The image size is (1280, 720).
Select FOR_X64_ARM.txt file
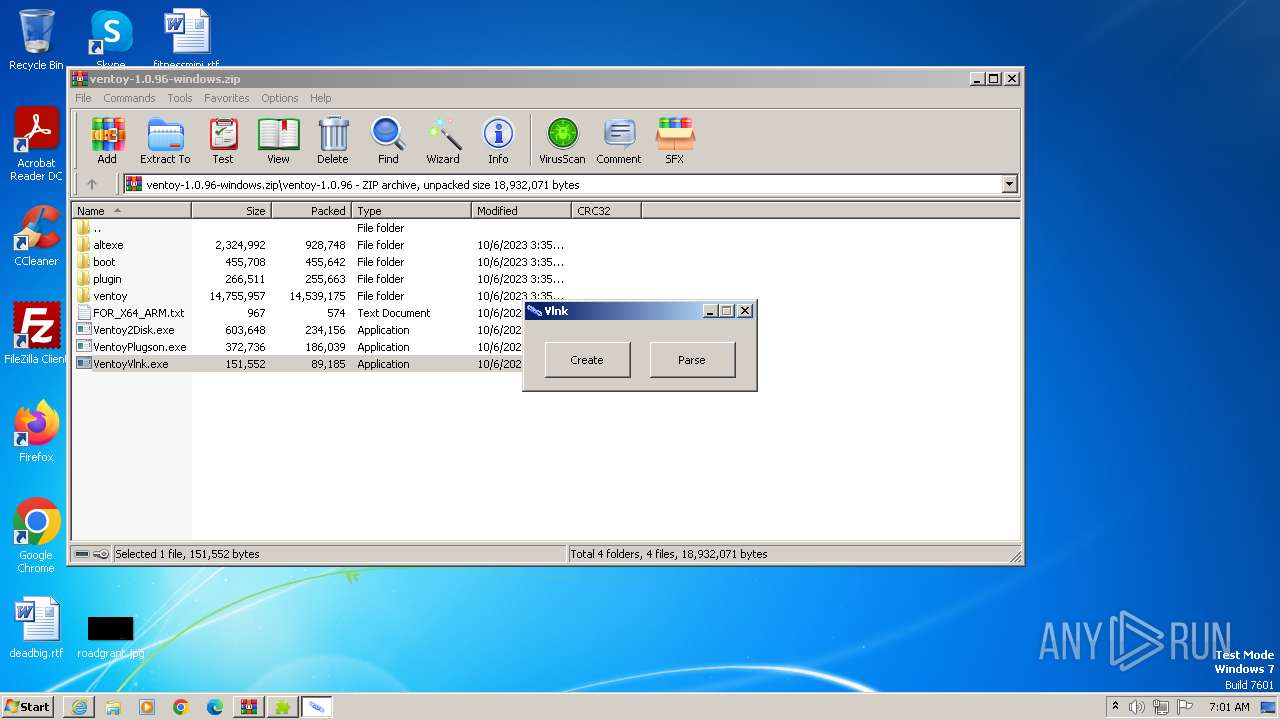coord(138,313)
